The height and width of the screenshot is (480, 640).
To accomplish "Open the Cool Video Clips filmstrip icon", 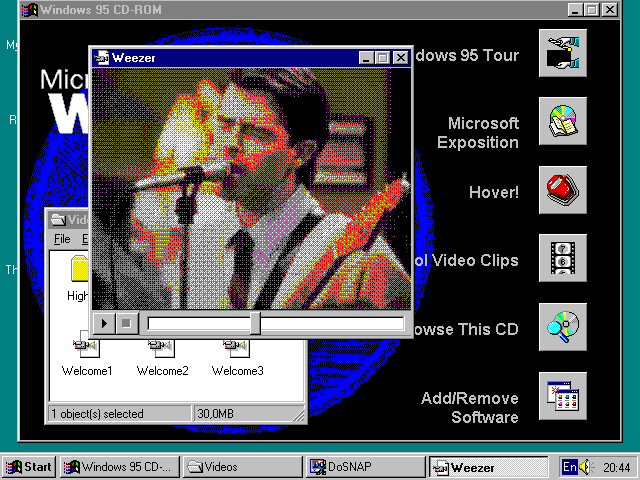I will tap(562, 258).
